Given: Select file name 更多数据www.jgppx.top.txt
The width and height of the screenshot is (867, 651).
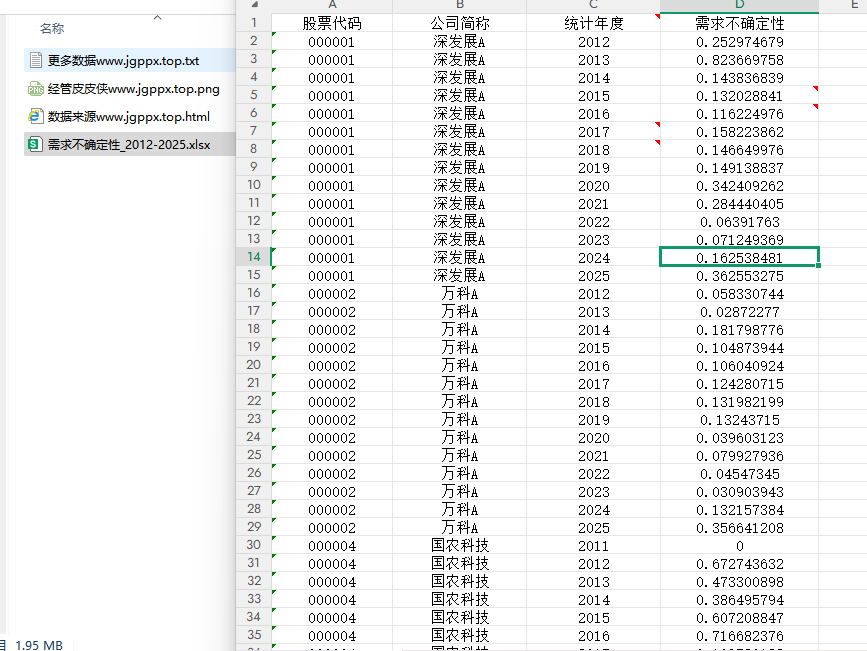Looking at the screenshot, I should tap(123, 61).
